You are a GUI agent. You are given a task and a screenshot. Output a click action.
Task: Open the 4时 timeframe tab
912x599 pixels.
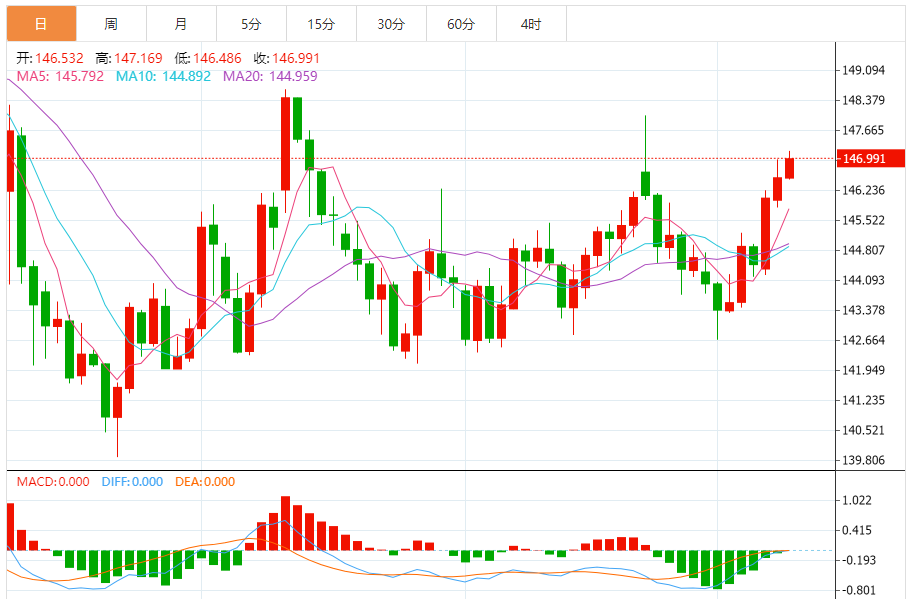(x=531, y=24)
